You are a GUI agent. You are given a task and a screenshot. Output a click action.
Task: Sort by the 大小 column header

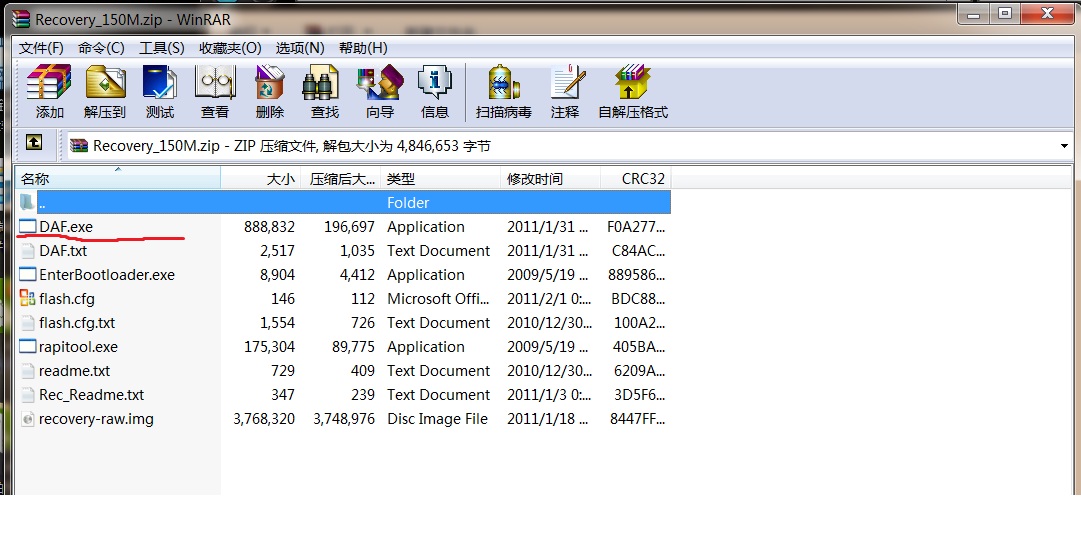point(261,179)
